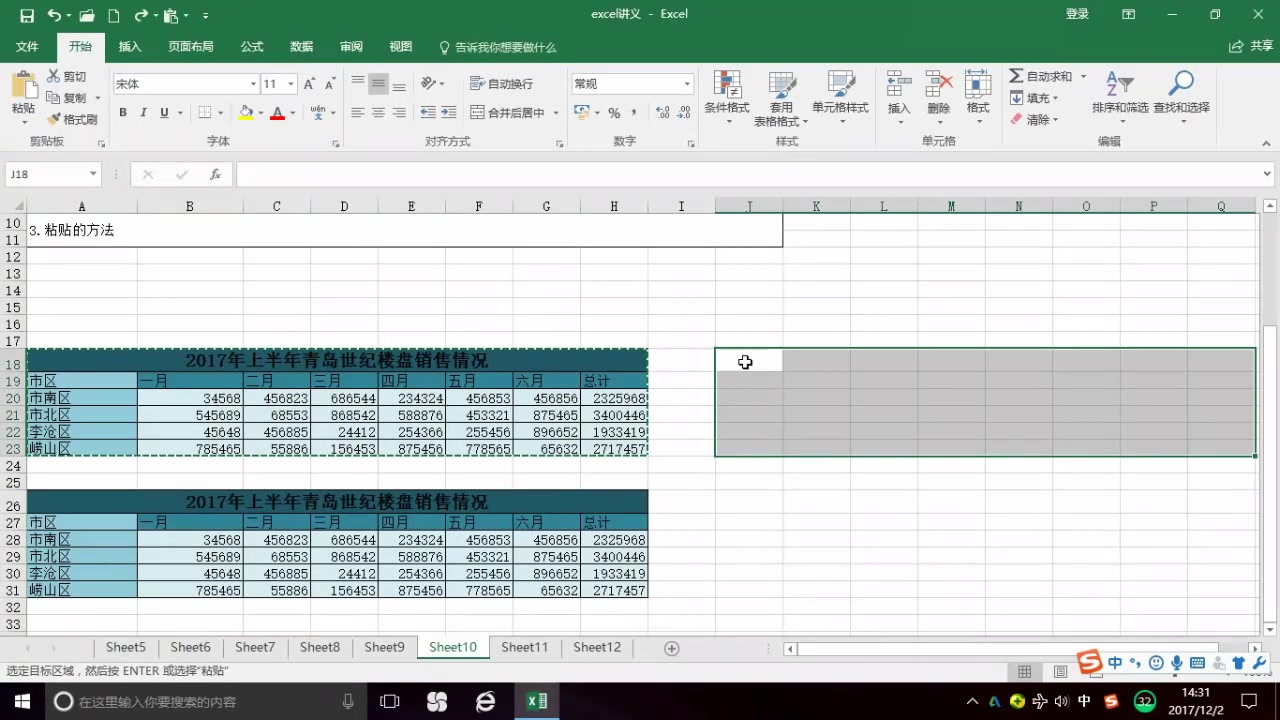Viewport: 1280px width, 720px height.
Task: Open Conditional Formatting options
Action: click(727, 96)
